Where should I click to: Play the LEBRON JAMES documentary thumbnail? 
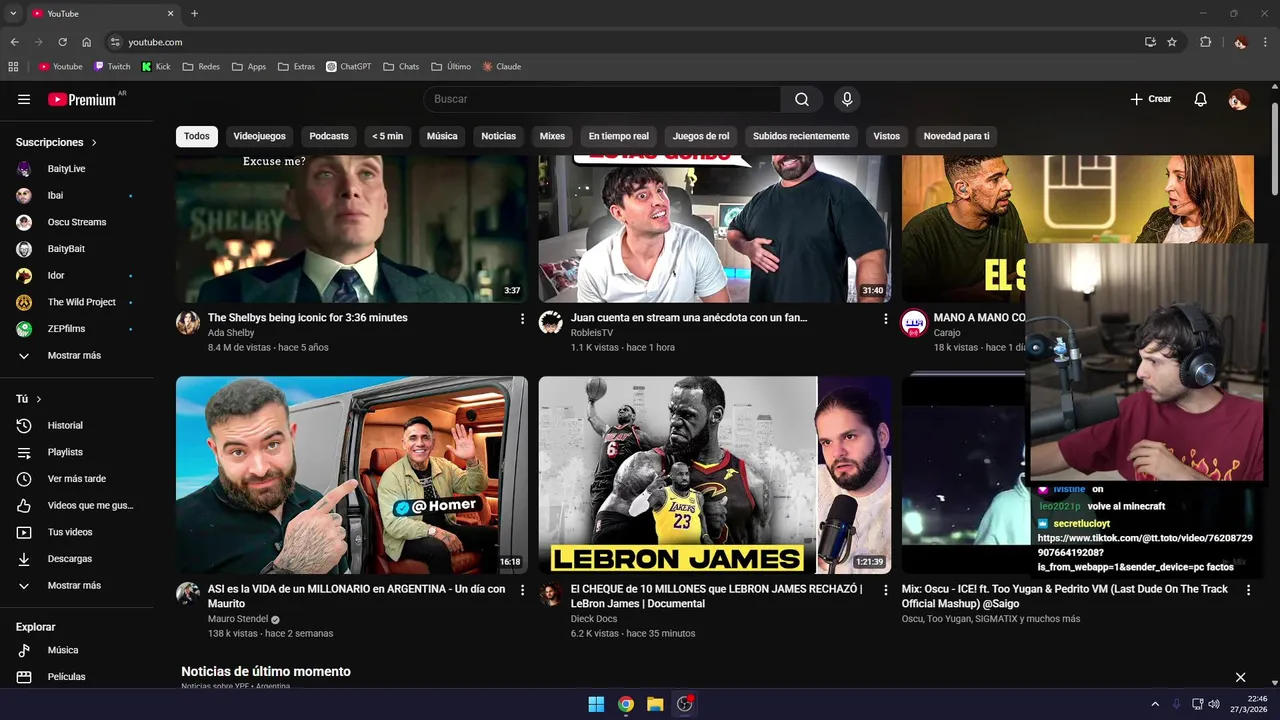pos(715,475)
